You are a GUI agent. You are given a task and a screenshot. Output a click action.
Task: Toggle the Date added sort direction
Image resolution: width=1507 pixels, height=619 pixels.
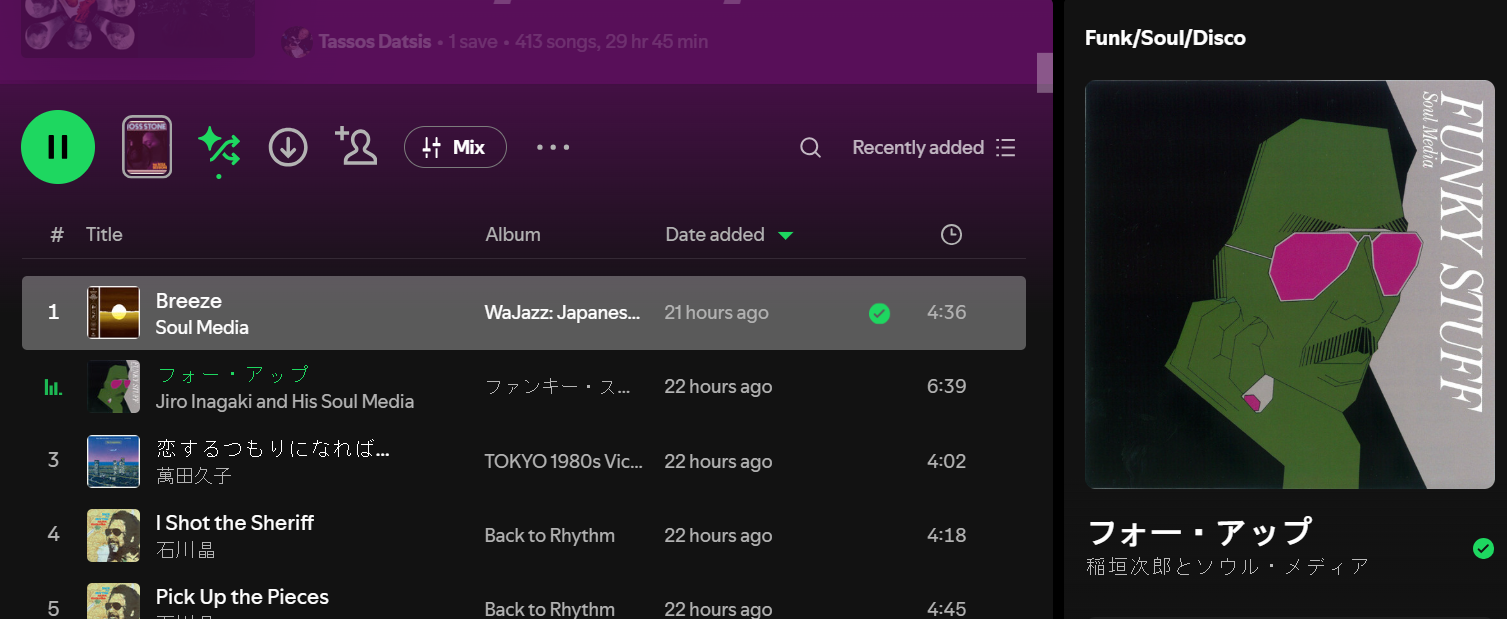click(786, 234)
